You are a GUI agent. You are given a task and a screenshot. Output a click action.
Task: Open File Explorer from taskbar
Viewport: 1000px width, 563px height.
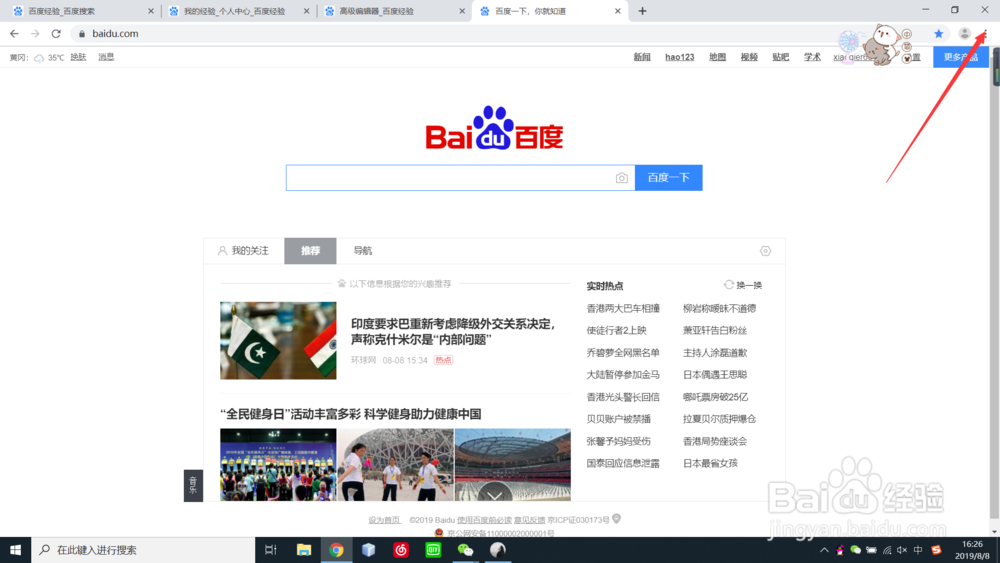pos(304,550)
